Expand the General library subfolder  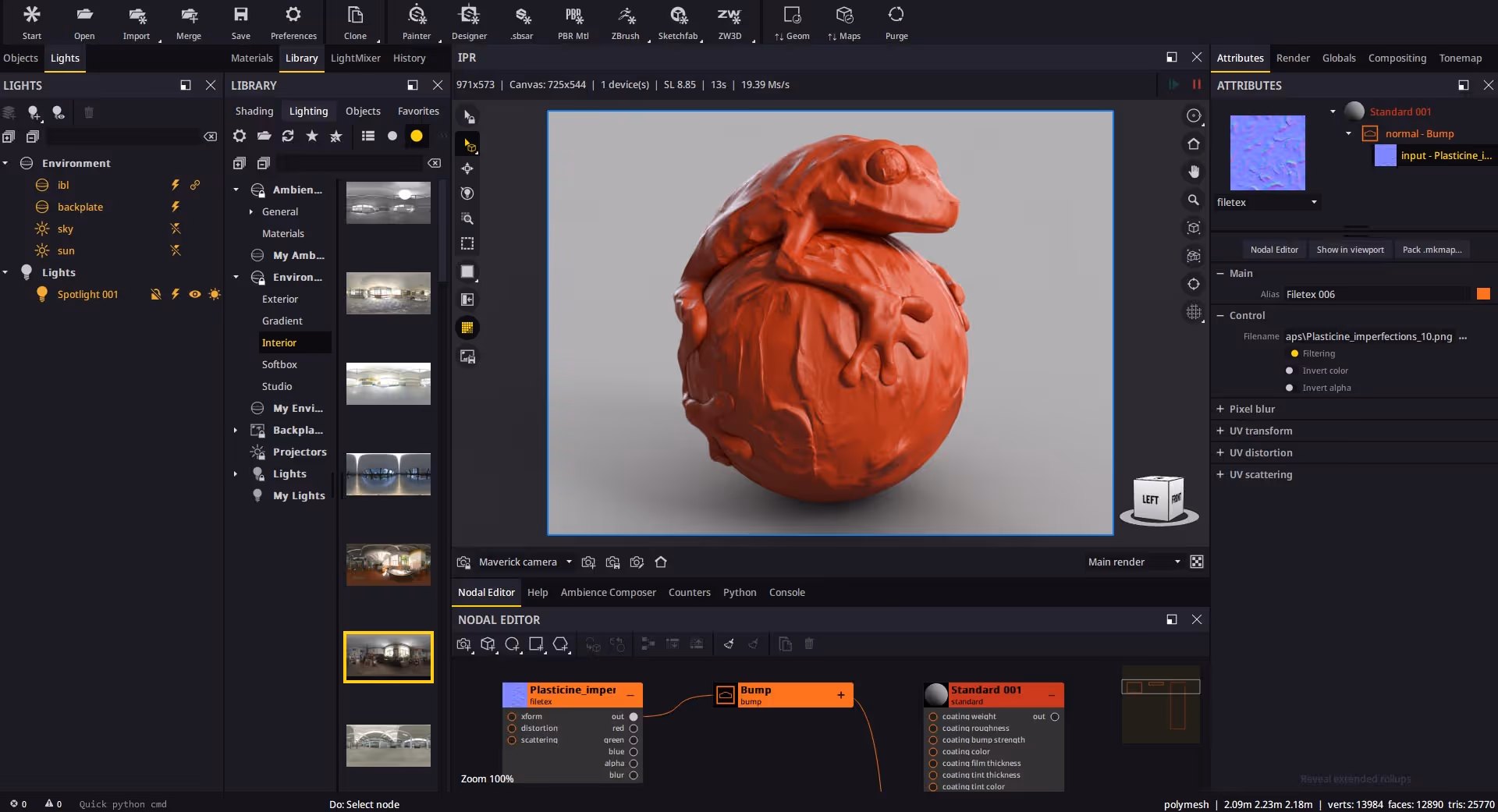(x=251, y=211)
